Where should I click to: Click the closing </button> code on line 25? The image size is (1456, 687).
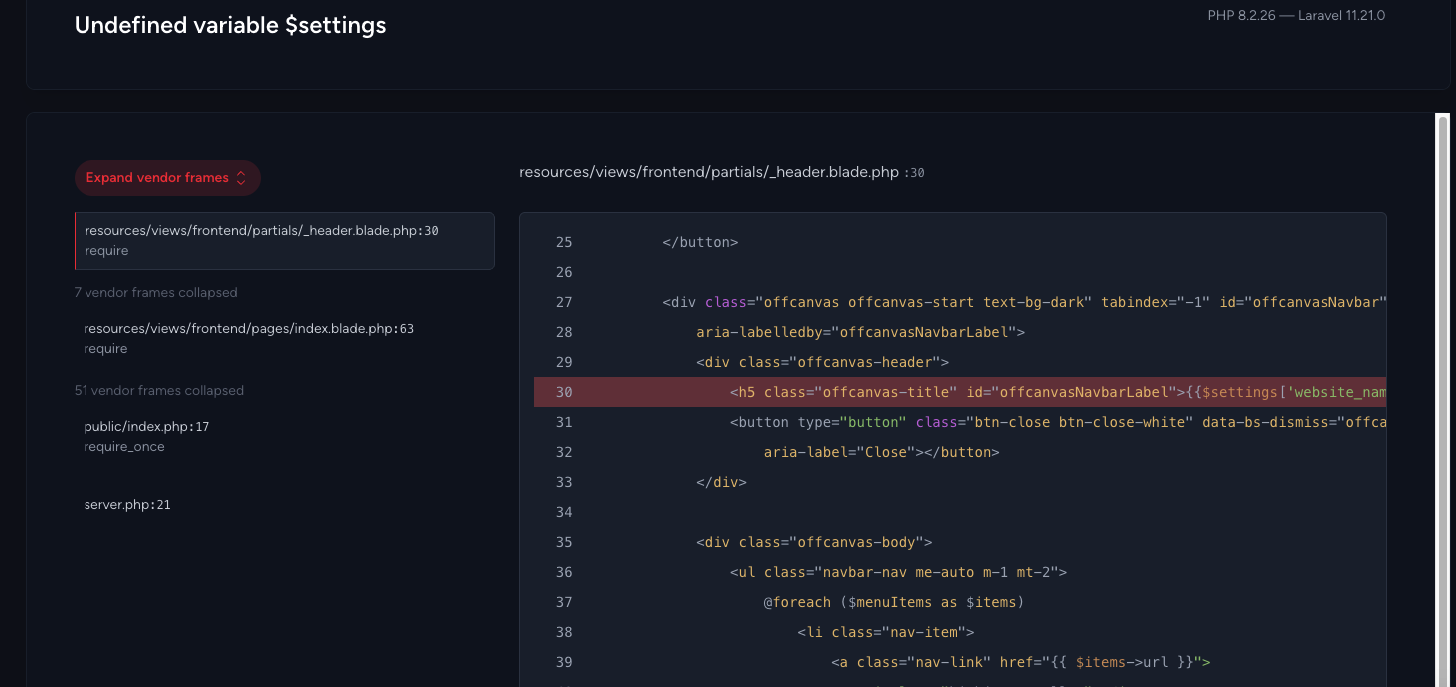point(700,242)
